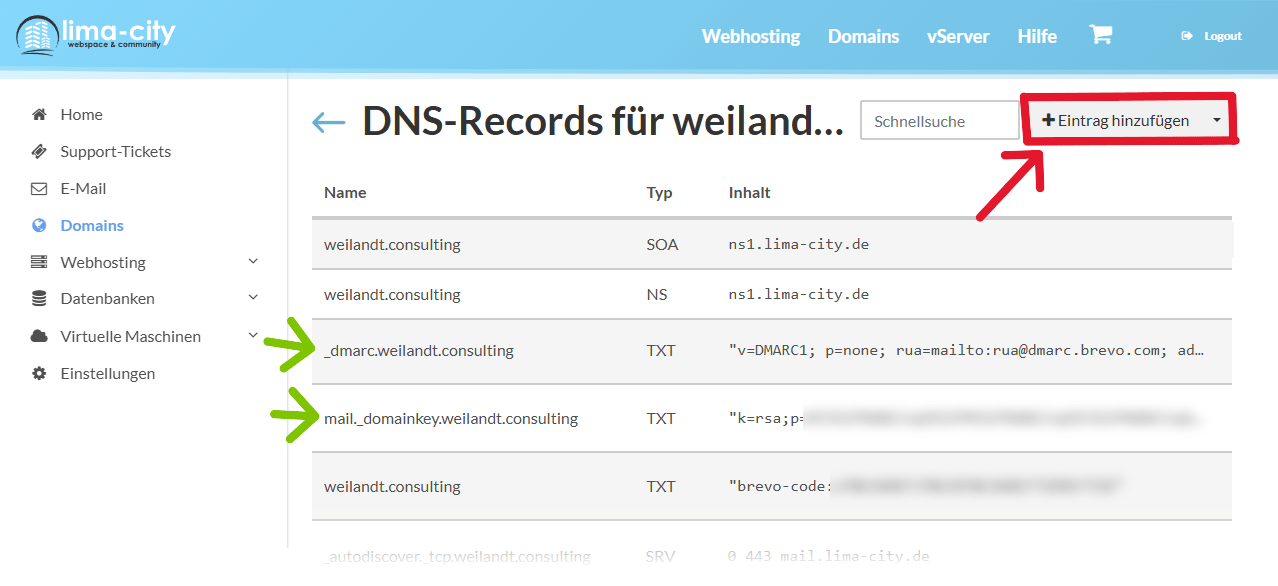Select E-Mail in the sidebar

(x=83, y=188)
